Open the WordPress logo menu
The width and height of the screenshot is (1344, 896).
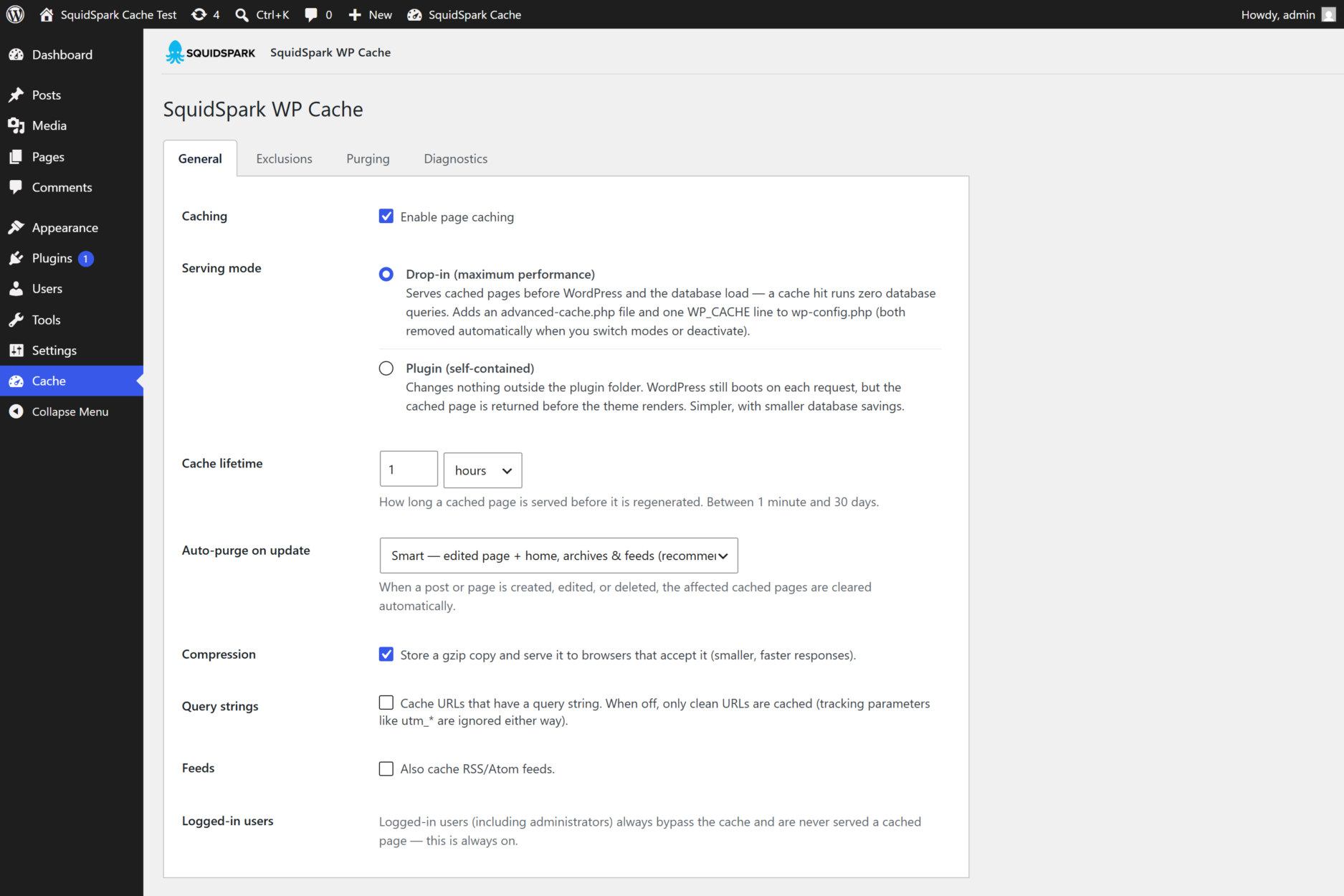(x=15, y=14)
